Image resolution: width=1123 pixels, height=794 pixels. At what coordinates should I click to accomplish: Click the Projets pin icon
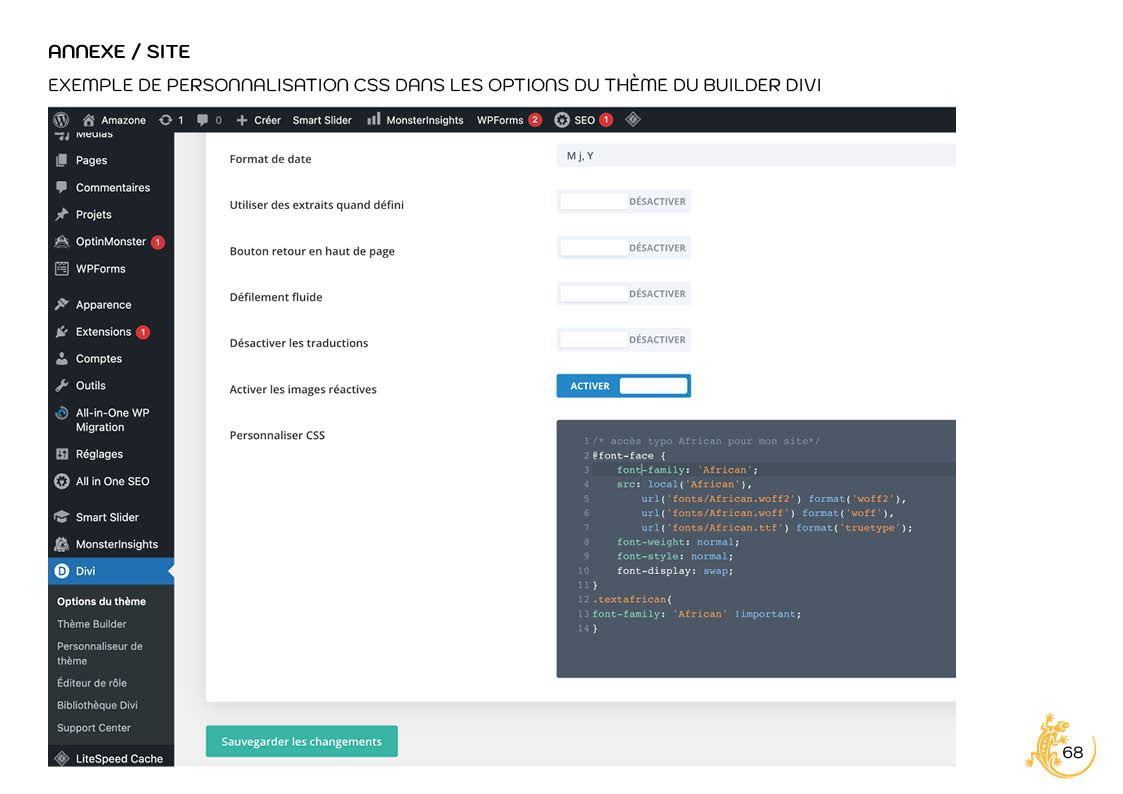pyautogui.click(x=62, y=214)
